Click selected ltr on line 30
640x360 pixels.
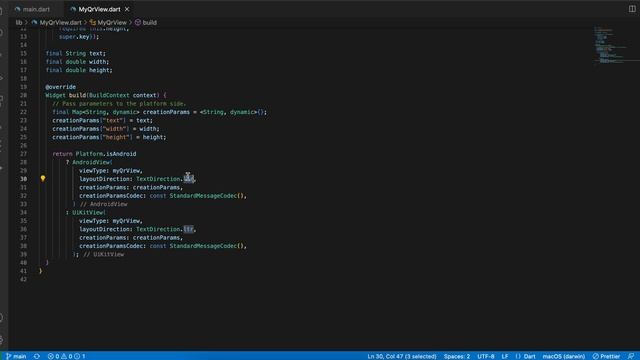(x=189, y=179)
